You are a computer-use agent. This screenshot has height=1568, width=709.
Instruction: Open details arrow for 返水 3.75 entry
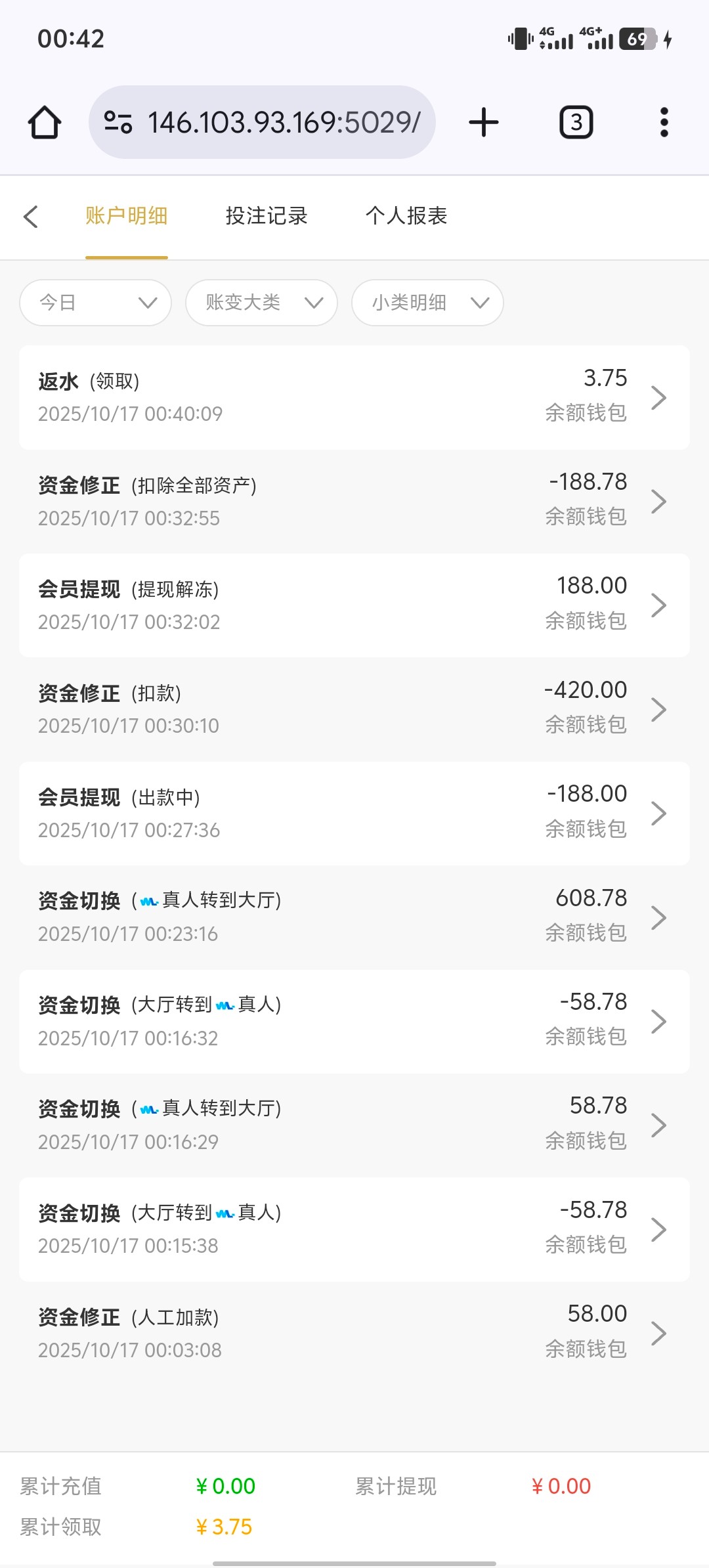(x=658, y=398)
